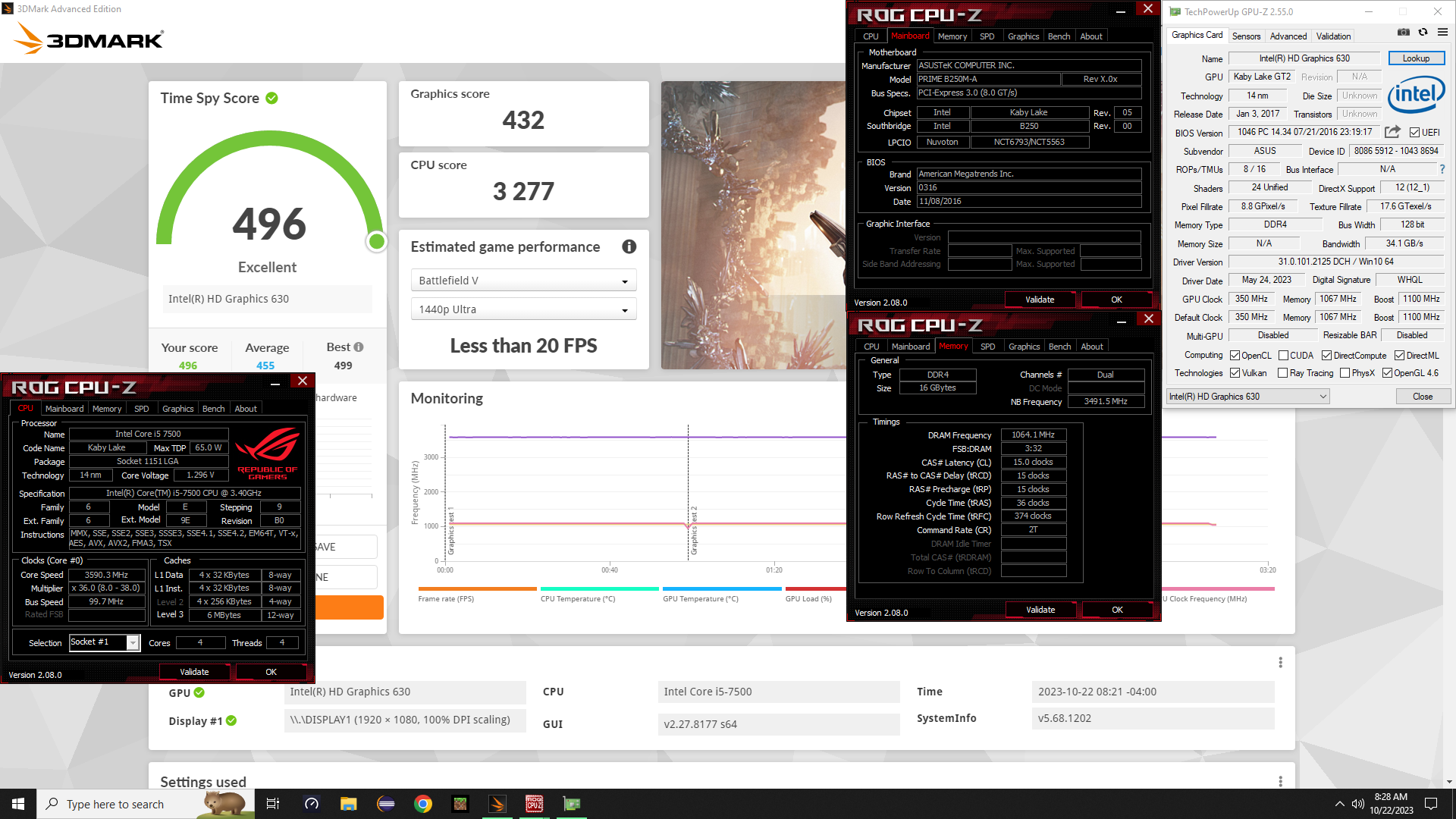This screenshot has height=819, width=1456.
Task: Open Task View on the taskbar
Action: [x=273, y=804]
